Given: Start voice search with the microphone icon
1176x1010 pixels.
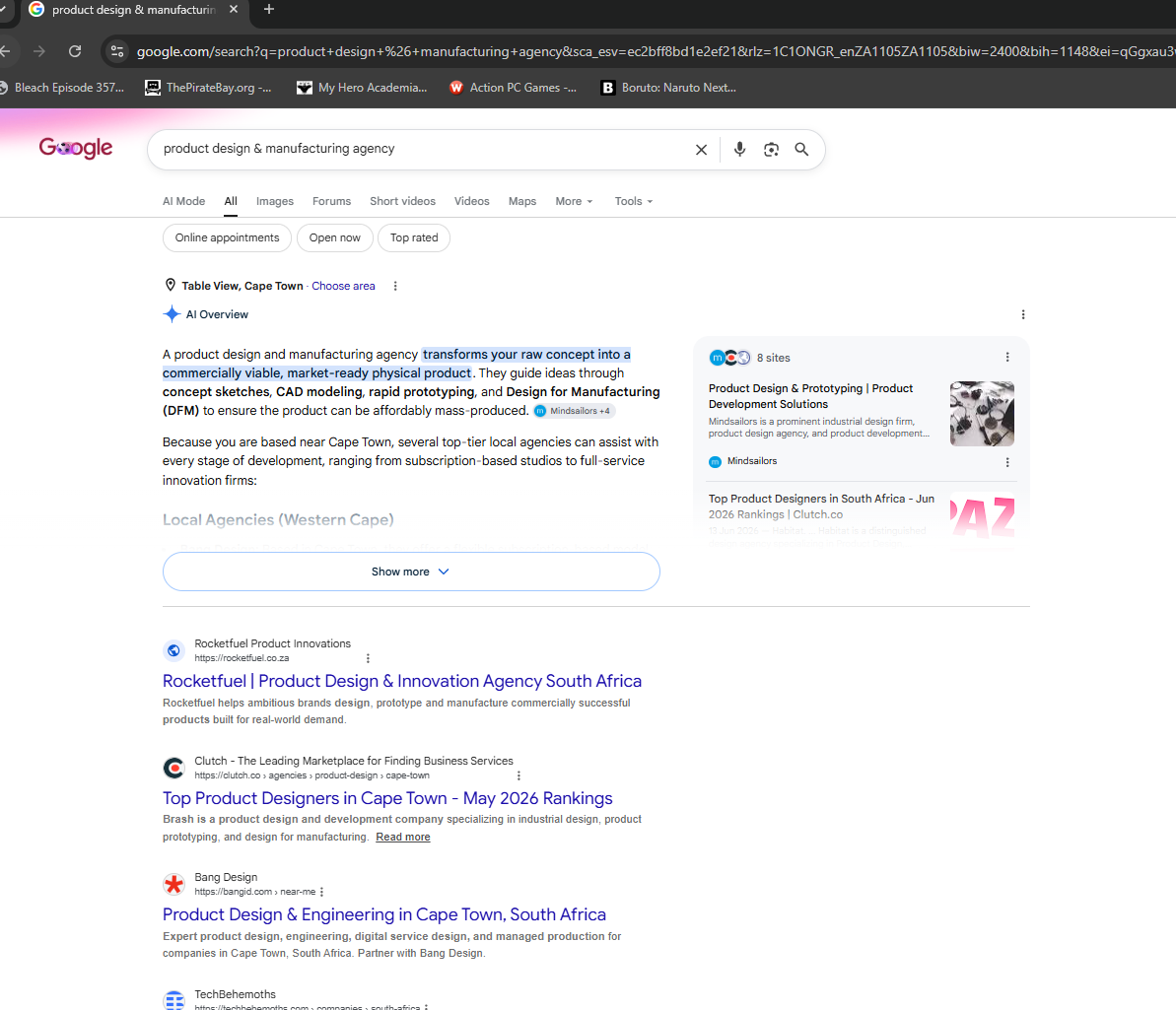Looking at the screenshot, I should 739,149.
